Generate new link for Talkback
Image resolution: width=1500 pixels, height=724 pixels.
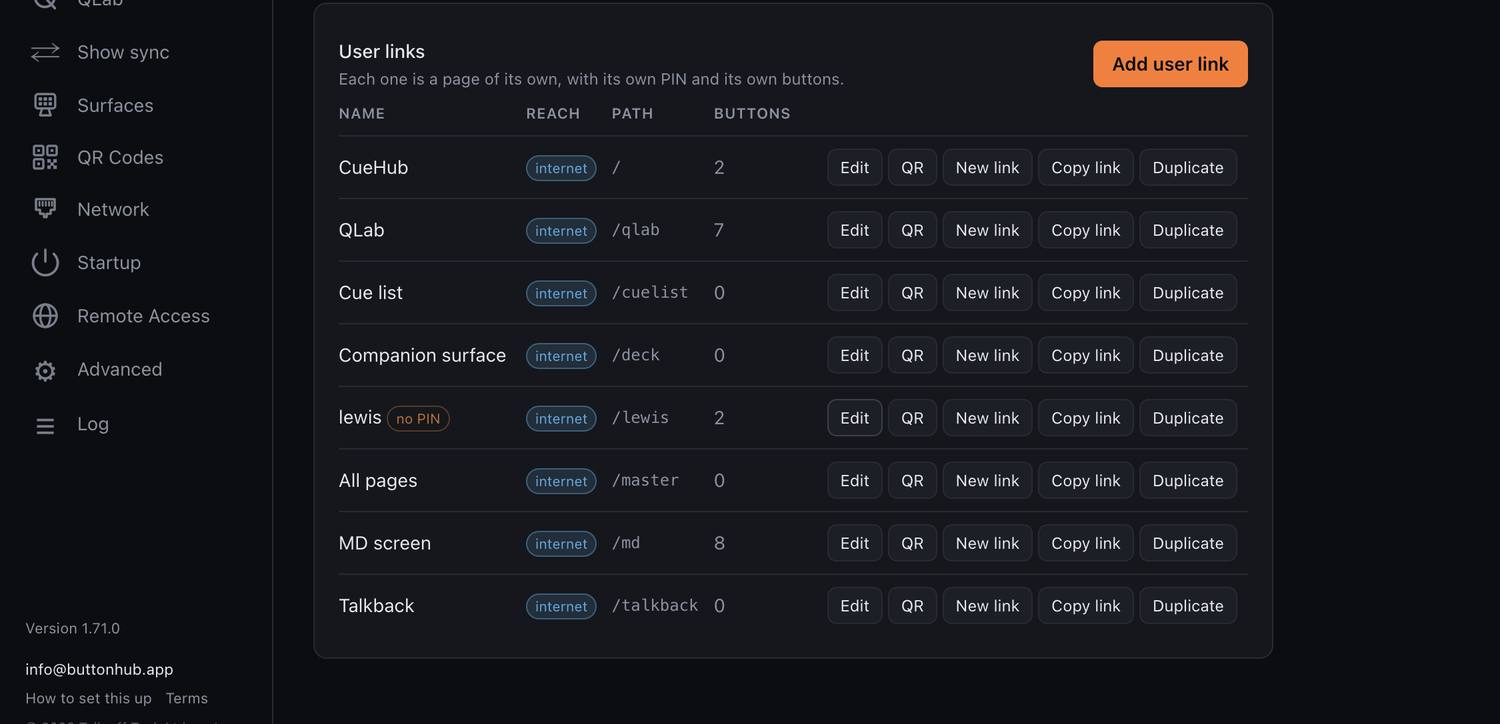point(987,605)
